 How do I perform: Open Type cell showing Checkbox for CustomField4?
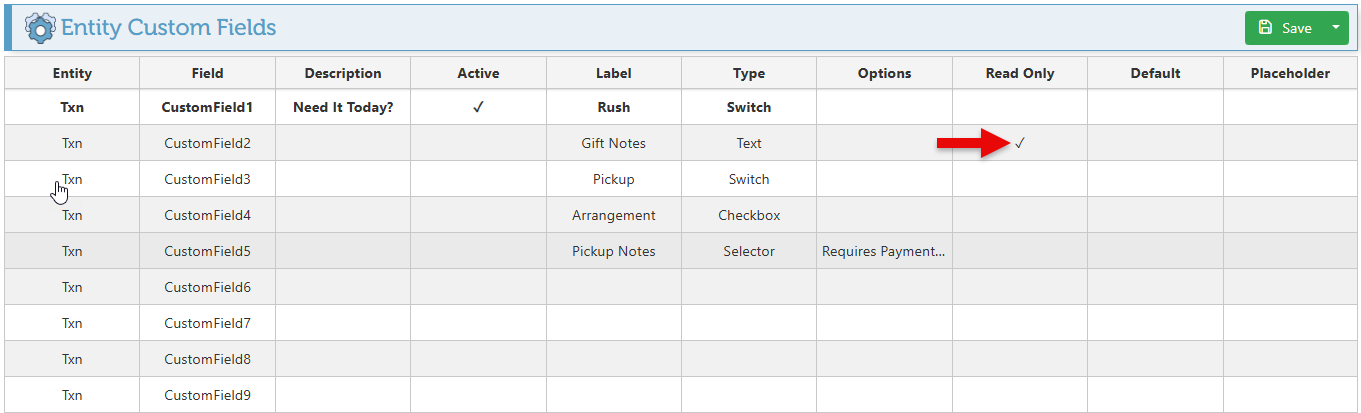pos(748,215)
